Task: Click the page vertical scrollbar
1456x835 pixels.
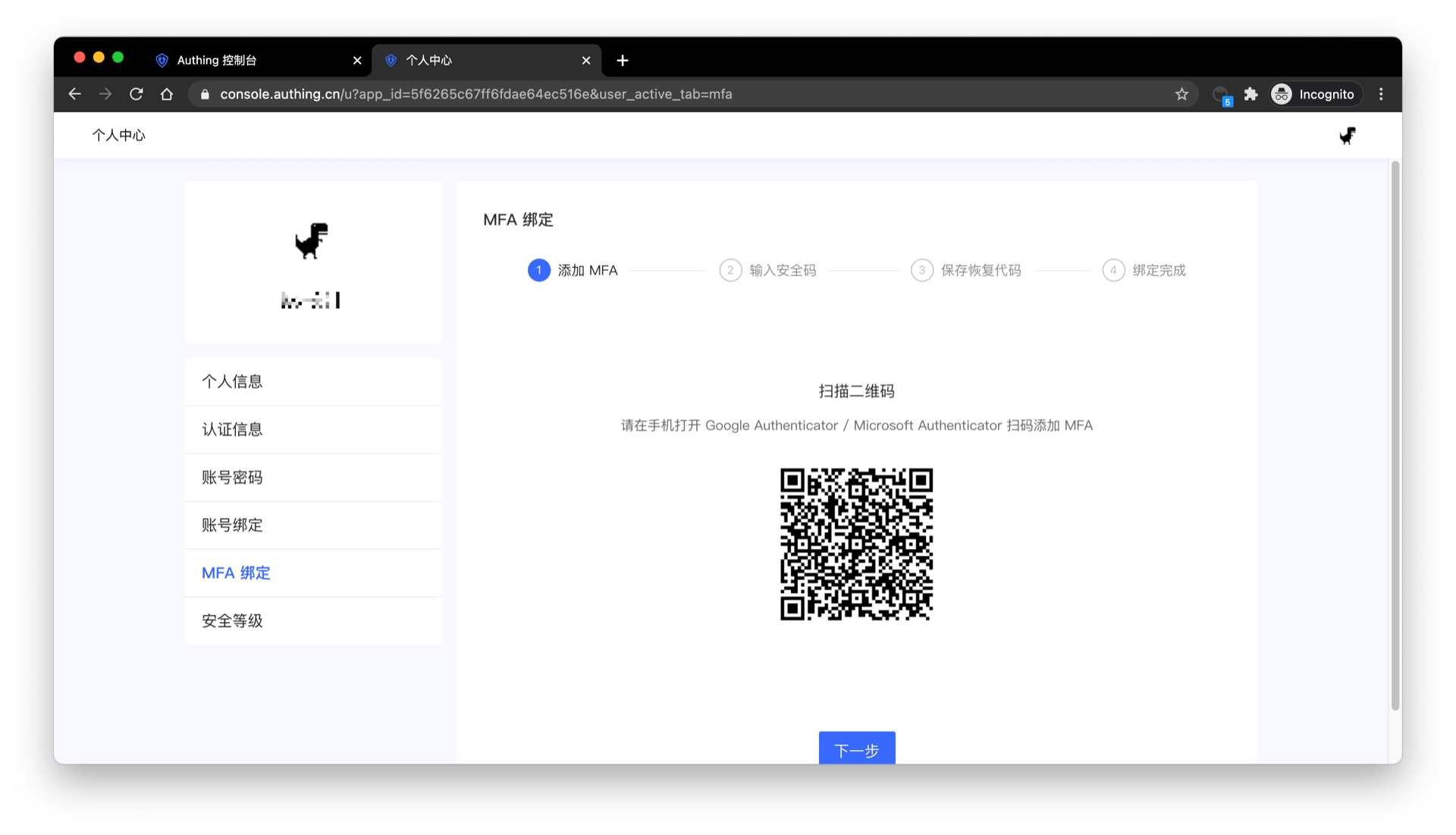Action: 1395,435
